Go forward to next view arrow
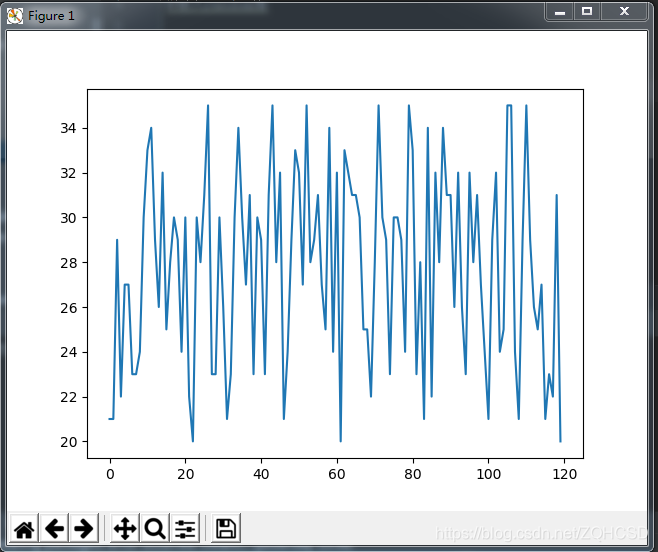The height and width of the screenshot is (552, 658). pos(84,528)
